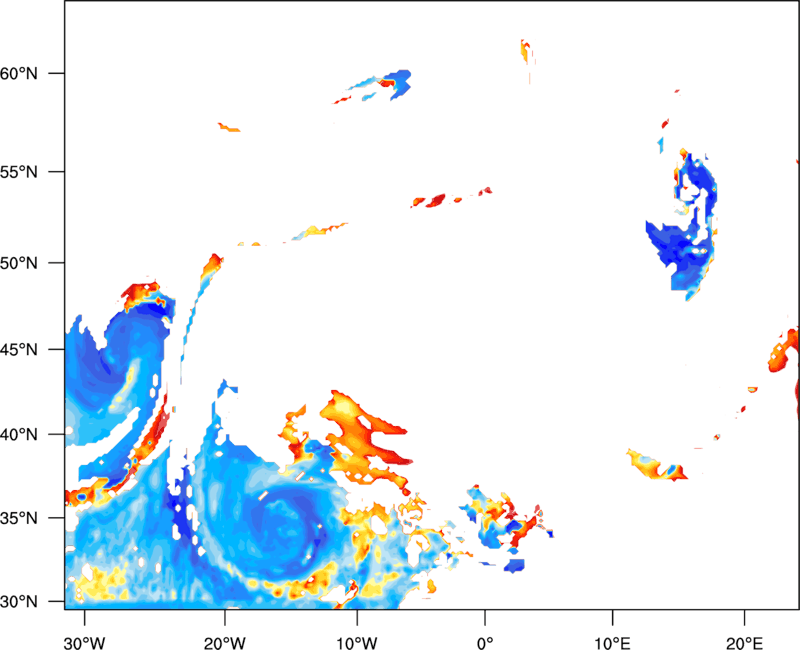Viewport: 800px width, 650px height.
Task: Click the 10°W longitude label
Action: 357,643
